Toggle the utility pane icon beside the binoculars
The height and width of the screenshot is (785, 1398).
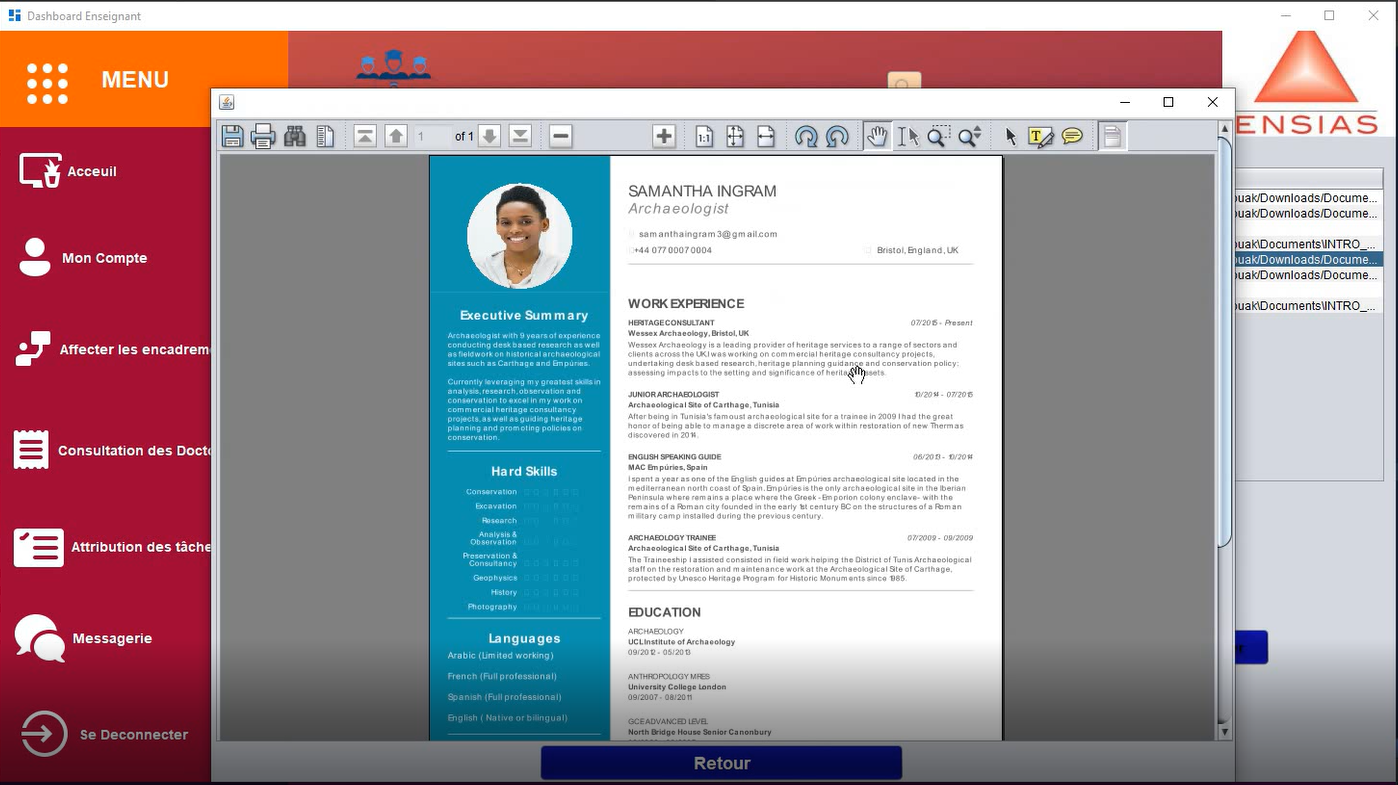tap(326, 137)
